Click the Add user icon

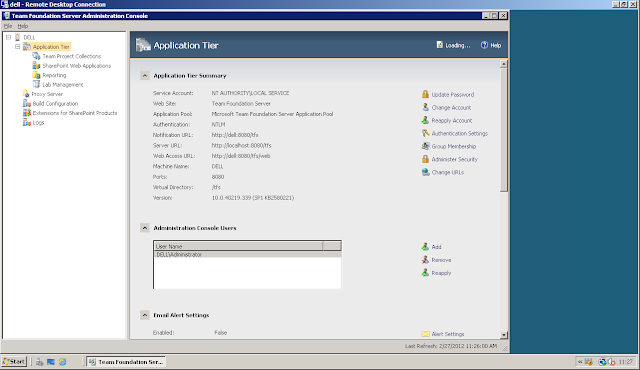425,246
